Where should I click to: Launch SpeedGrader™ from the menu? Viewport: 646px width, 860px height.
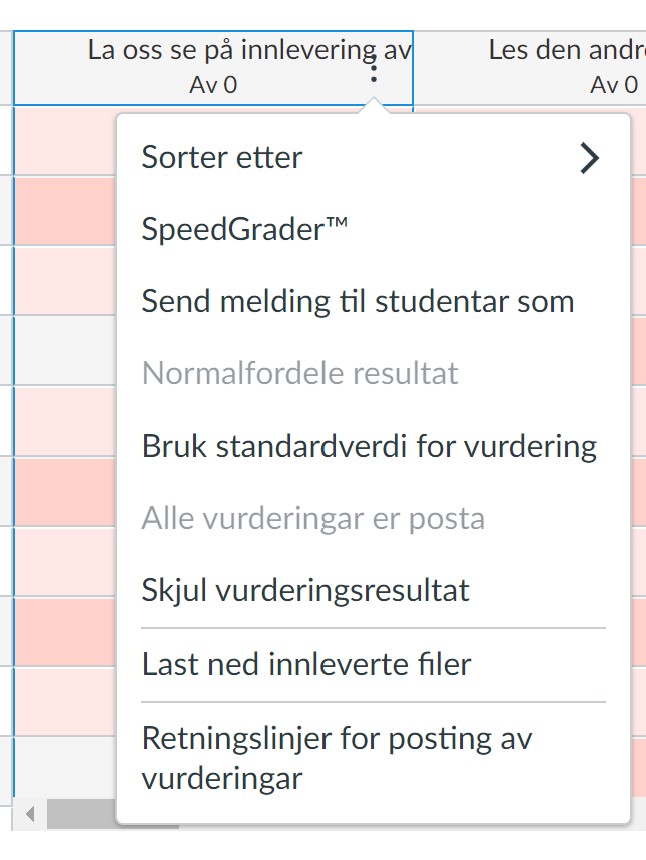(x=245, y=229)
